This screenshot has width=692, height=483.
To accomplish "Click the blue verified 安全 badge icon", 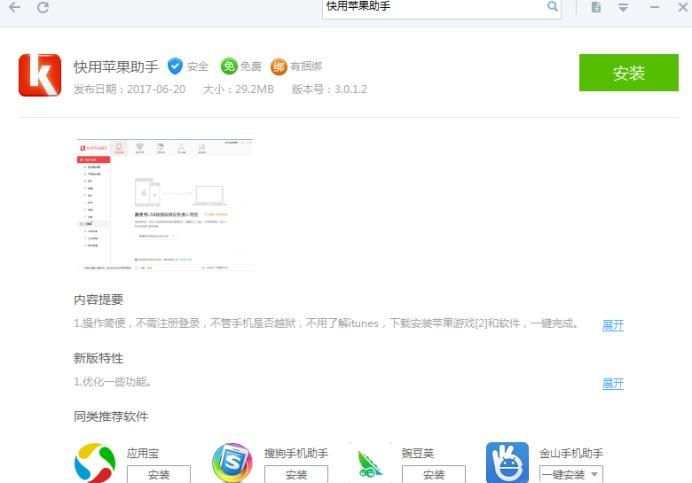I will (175, 66).
